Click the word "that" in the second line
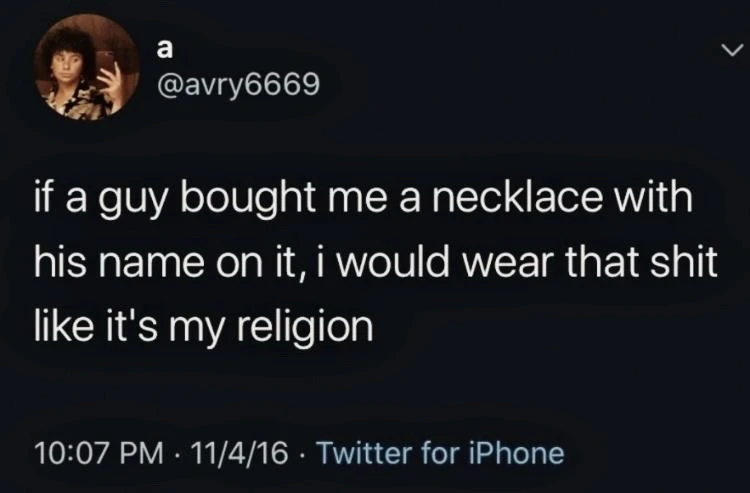Screen dimensions: 750x493 tap(602, 263)
